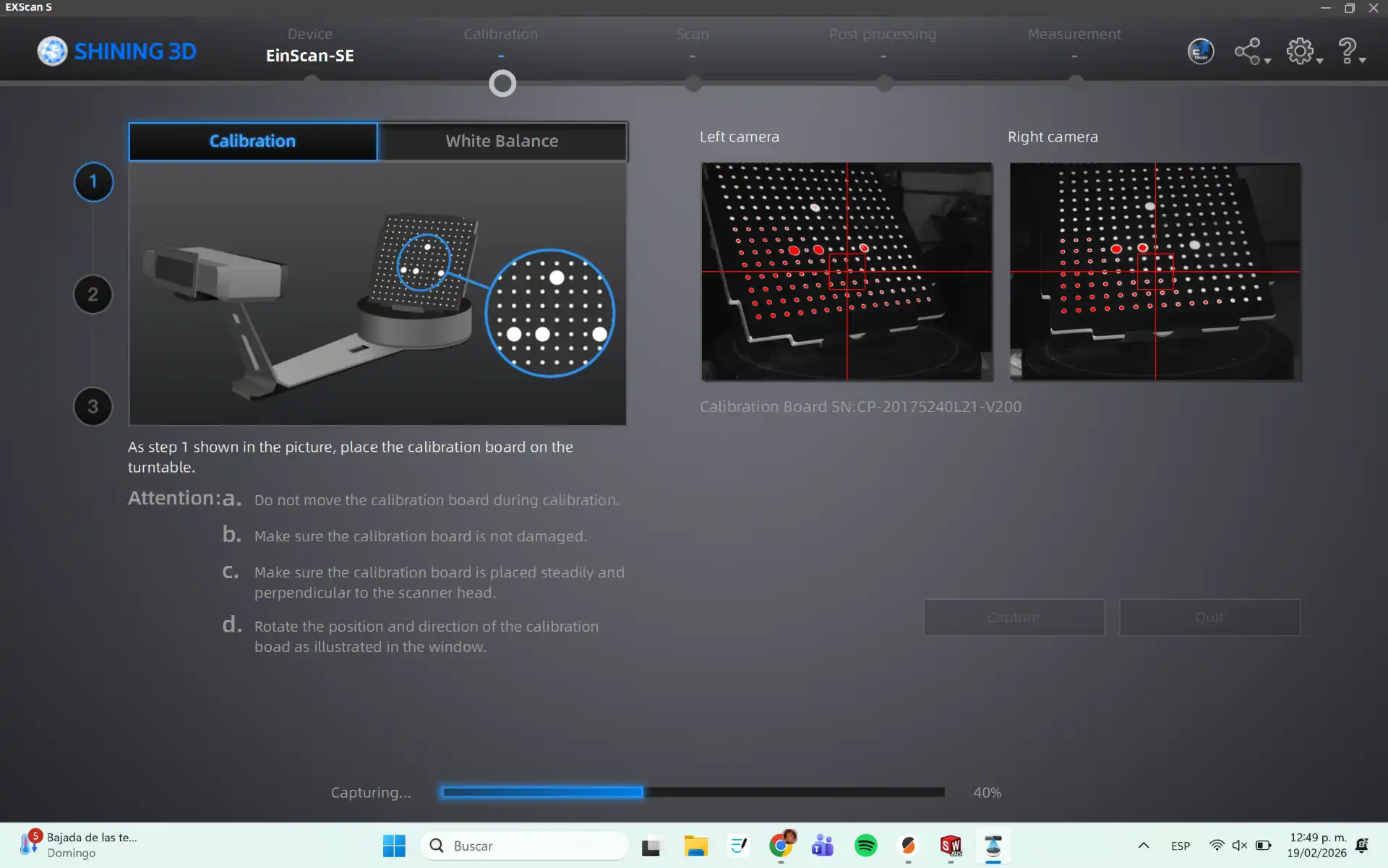Open Microsoft Teams taskbar icon

click(x=823, y=846)
